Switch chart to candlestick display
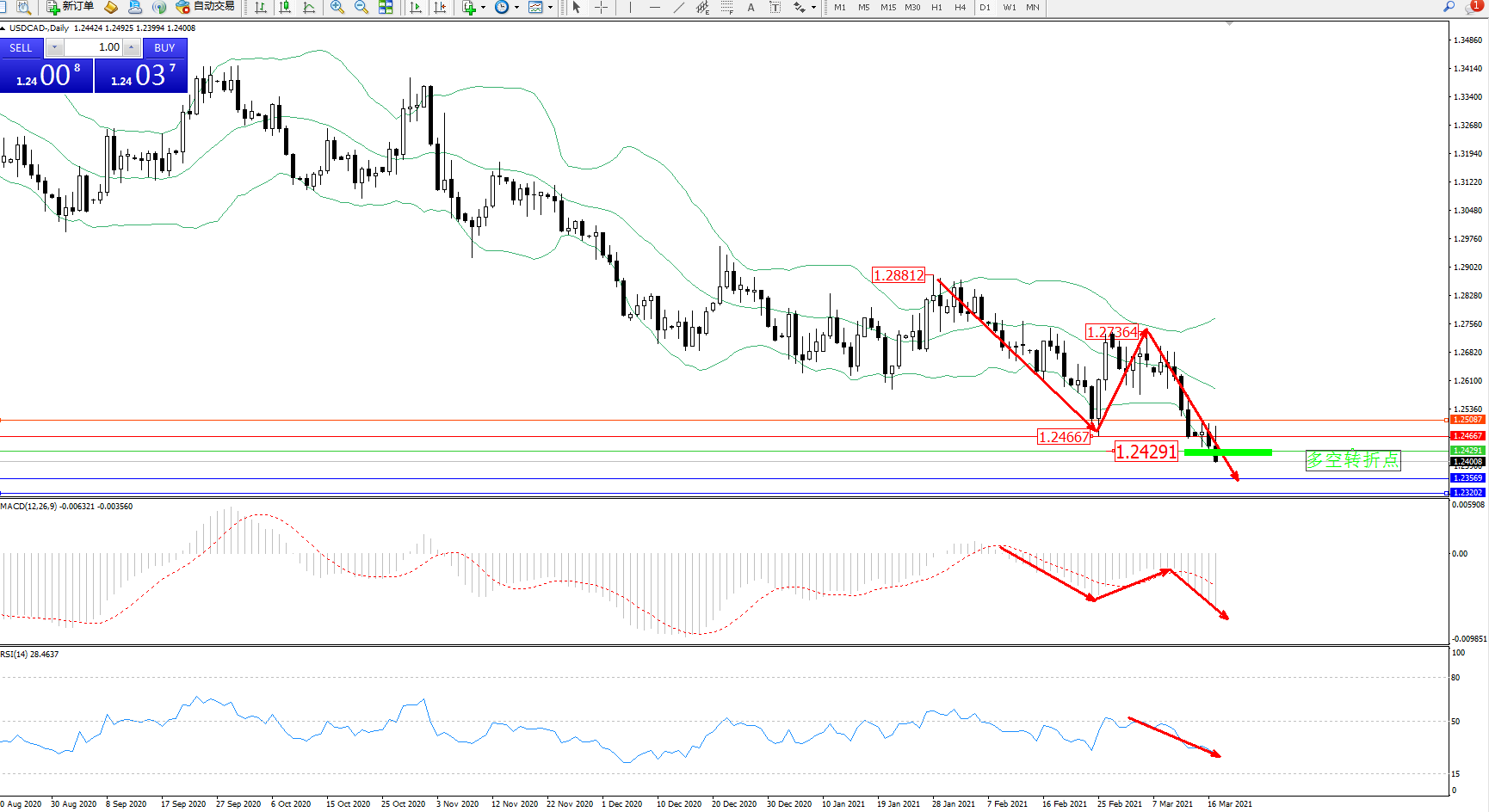This screenshot has width=1489, height=812. [x=285, y=7]
